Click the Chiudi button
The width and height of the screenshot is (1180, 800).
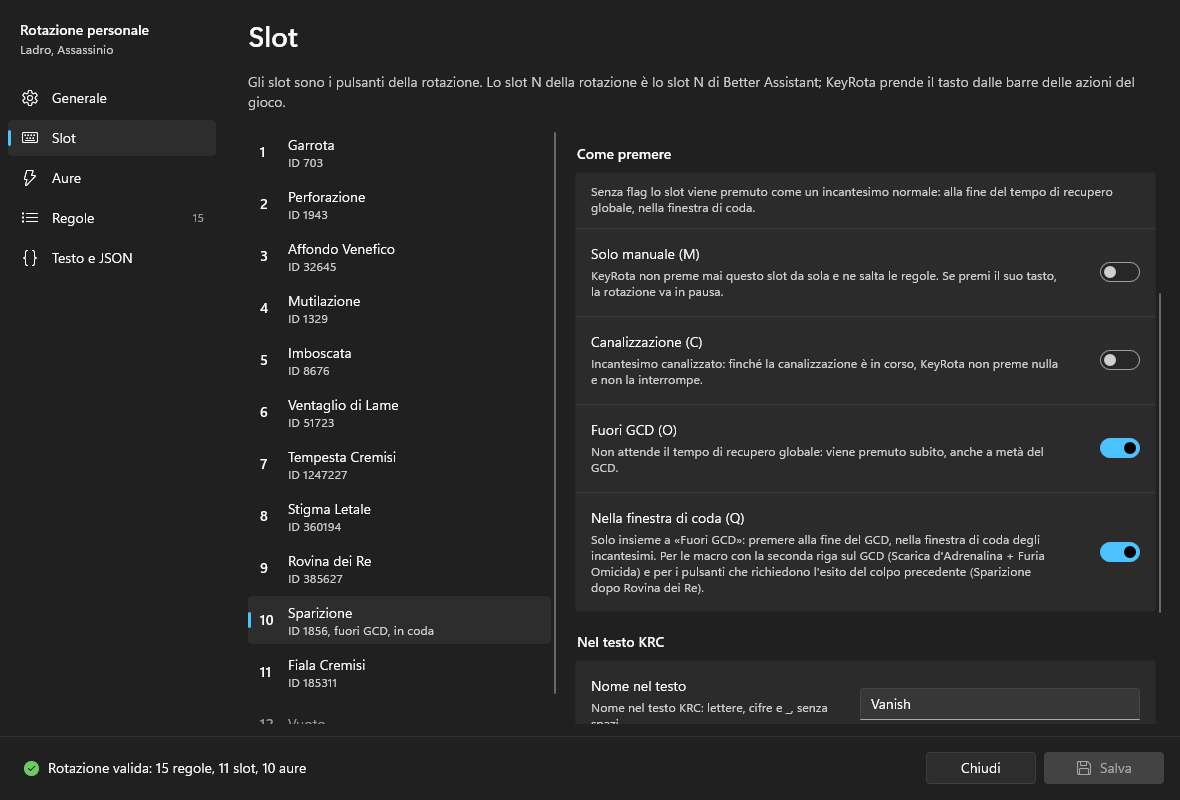[x=981, y=768]
